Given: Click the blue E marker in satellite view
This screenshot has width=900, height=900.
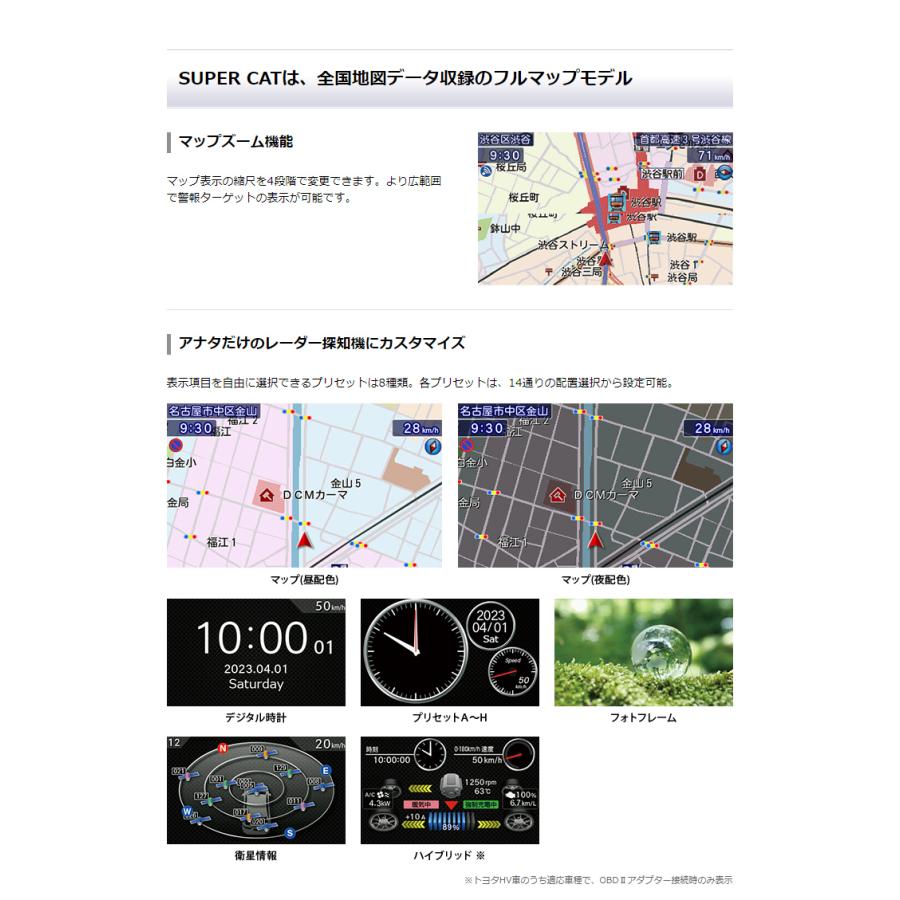Looking at the screenshot, I should [x=325, y=771].
